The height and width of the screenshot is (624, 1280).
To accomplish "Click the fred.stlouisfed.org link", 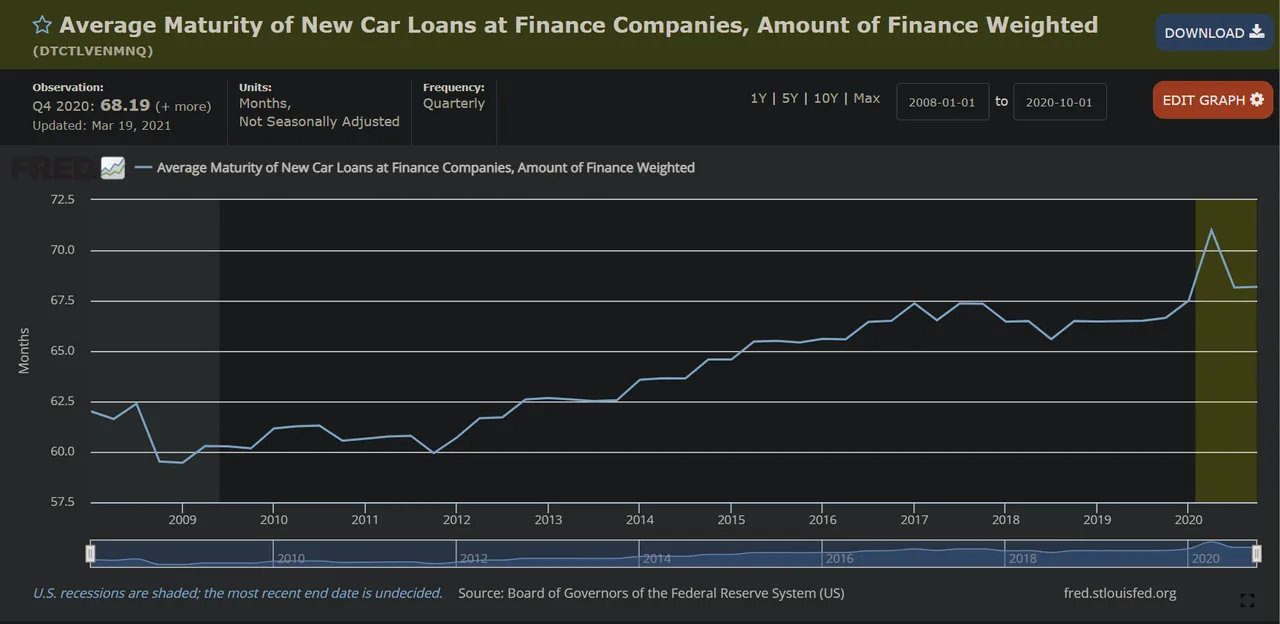I will point(1120,593).
